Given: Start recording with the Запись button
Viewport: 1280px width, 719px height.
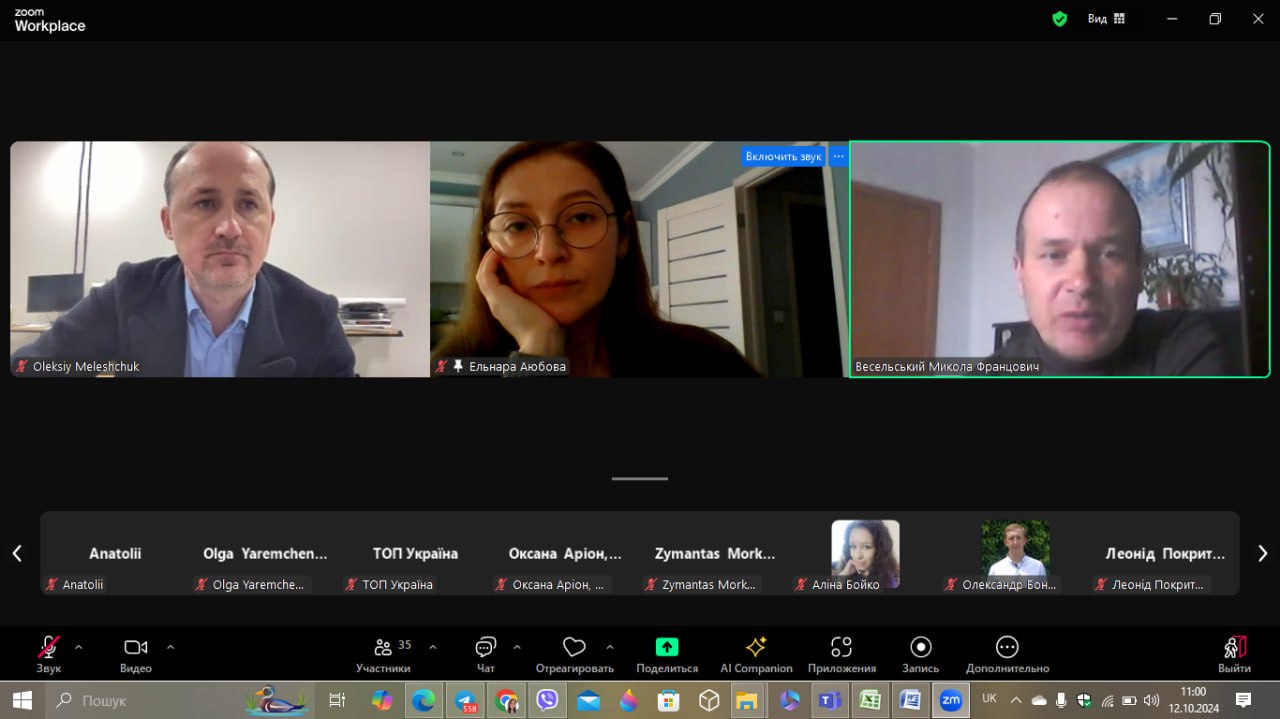Looking at the screenshot, I should 921,654.
